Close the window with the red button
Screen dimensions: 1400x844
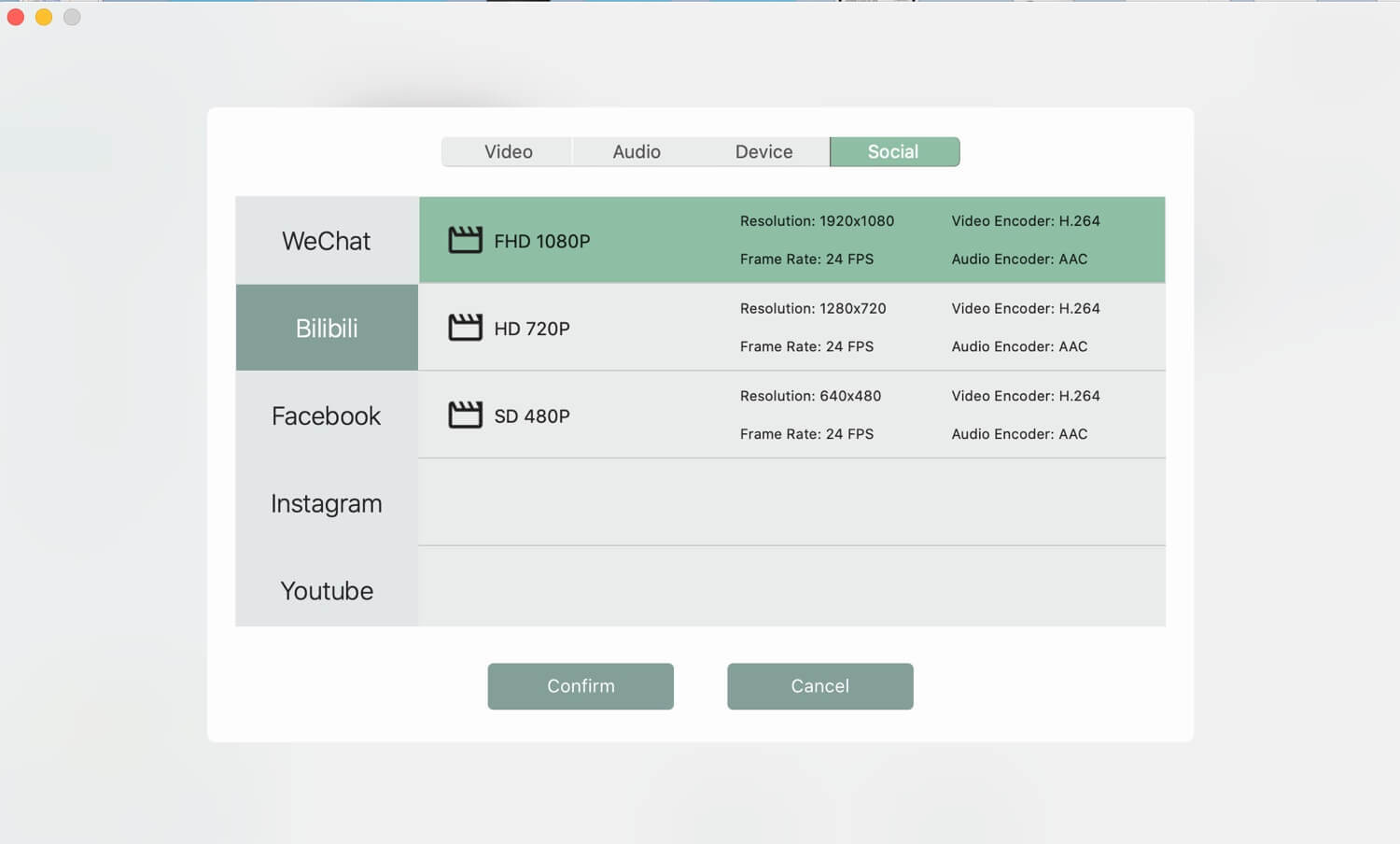[16, 17]
